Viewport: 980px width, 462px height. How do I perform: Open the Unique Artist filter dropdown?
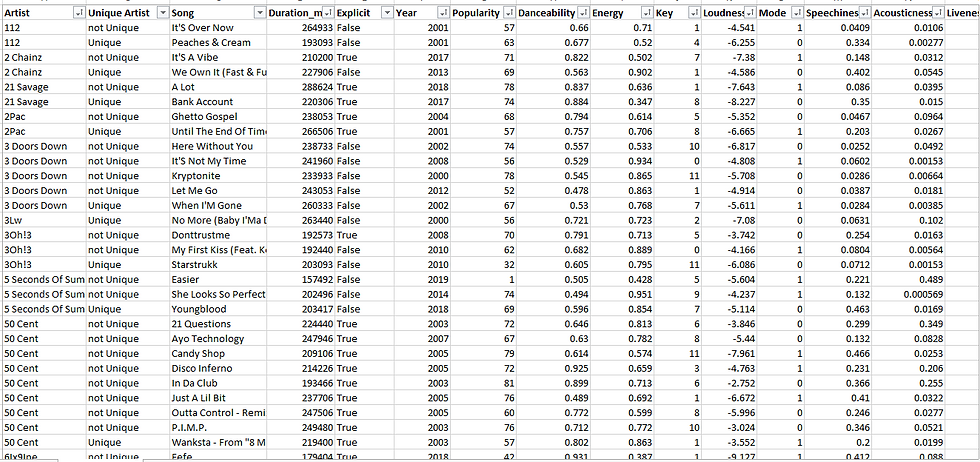(162, 13)
